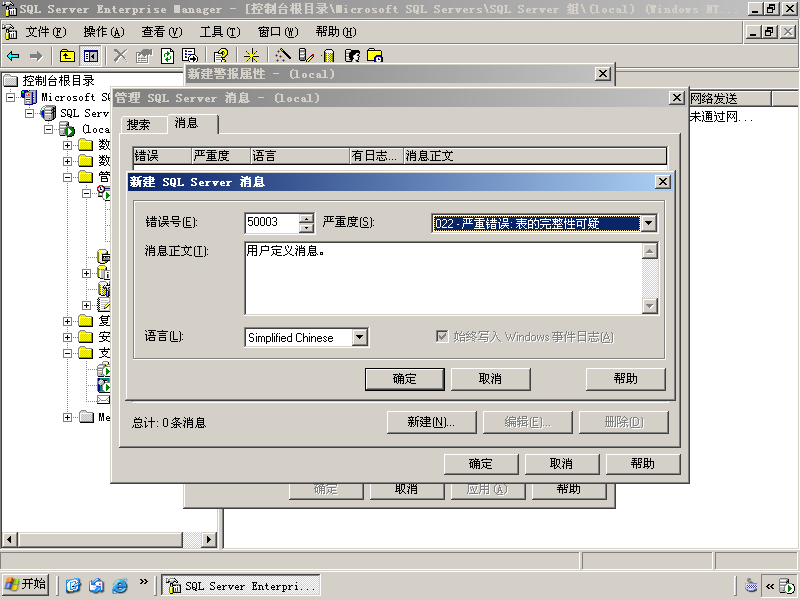Click 确定 in the 管理 SQL Server 消息 dialog

pos(481,464)
